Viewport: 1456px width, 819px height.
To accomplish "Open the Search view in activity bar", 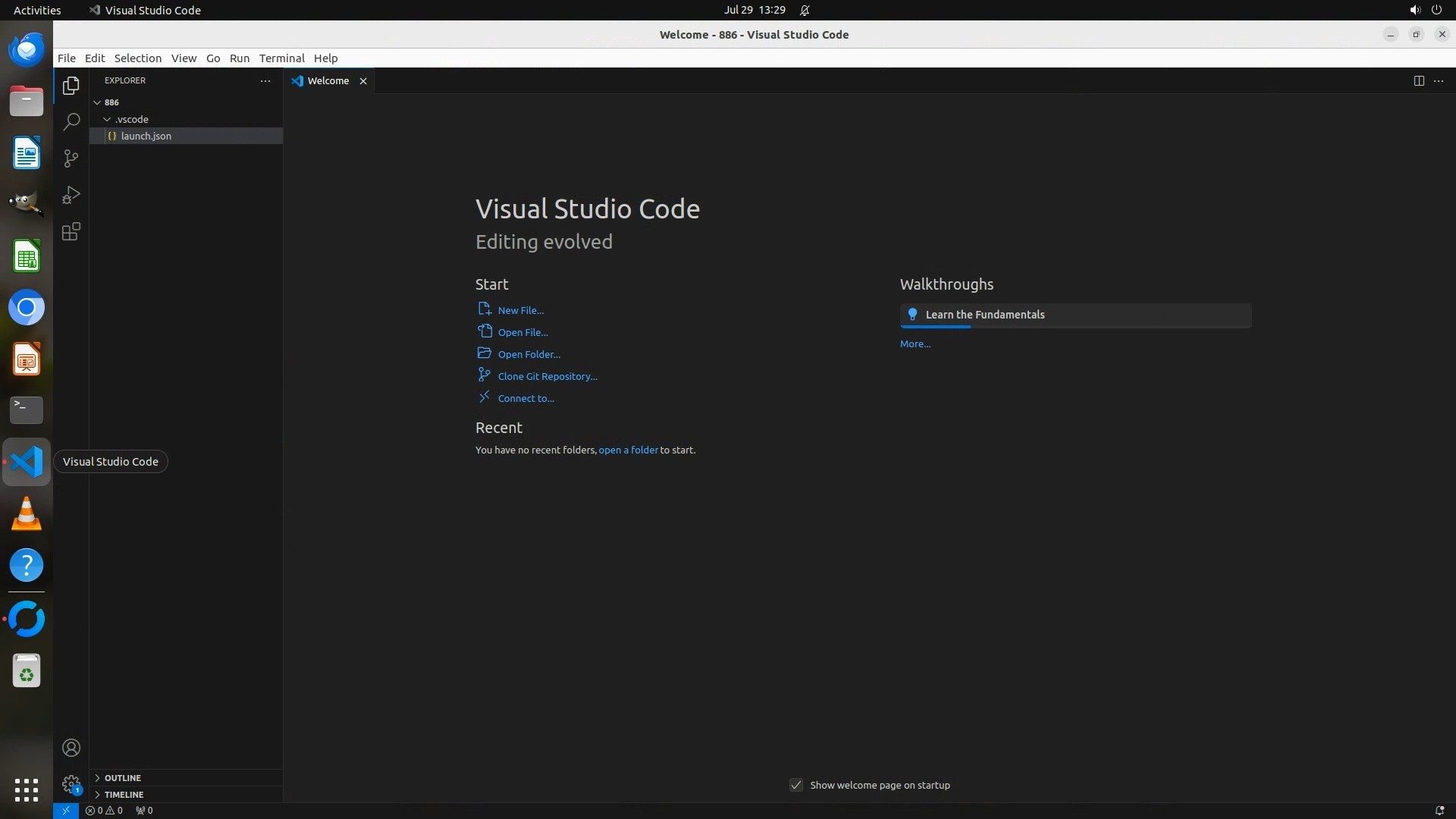I will pyautogui.click(x=71, y=121).
